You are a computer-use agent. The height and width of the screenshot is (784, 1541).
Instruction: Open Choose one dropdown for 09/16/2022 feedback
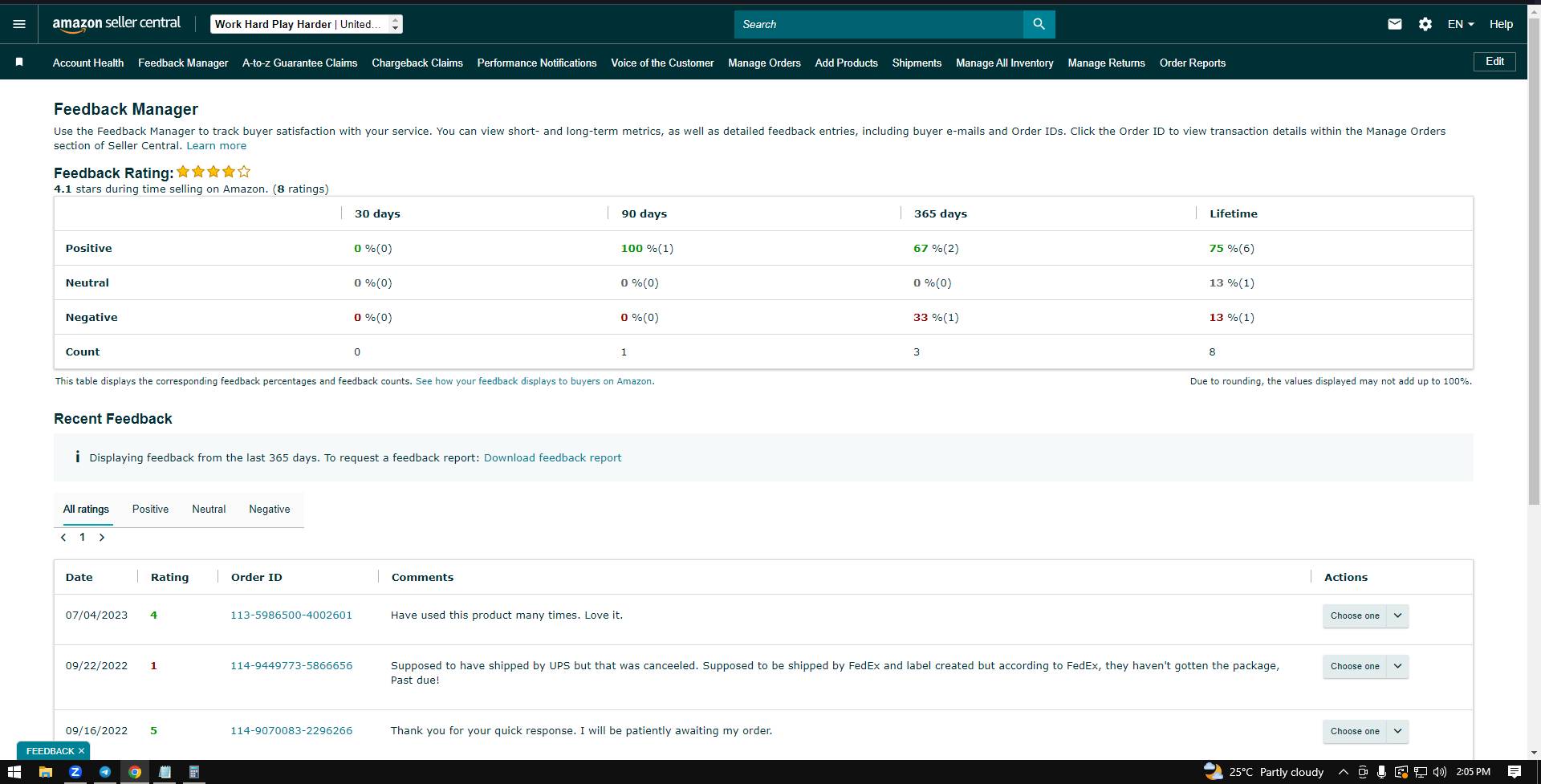[1365, 731]
